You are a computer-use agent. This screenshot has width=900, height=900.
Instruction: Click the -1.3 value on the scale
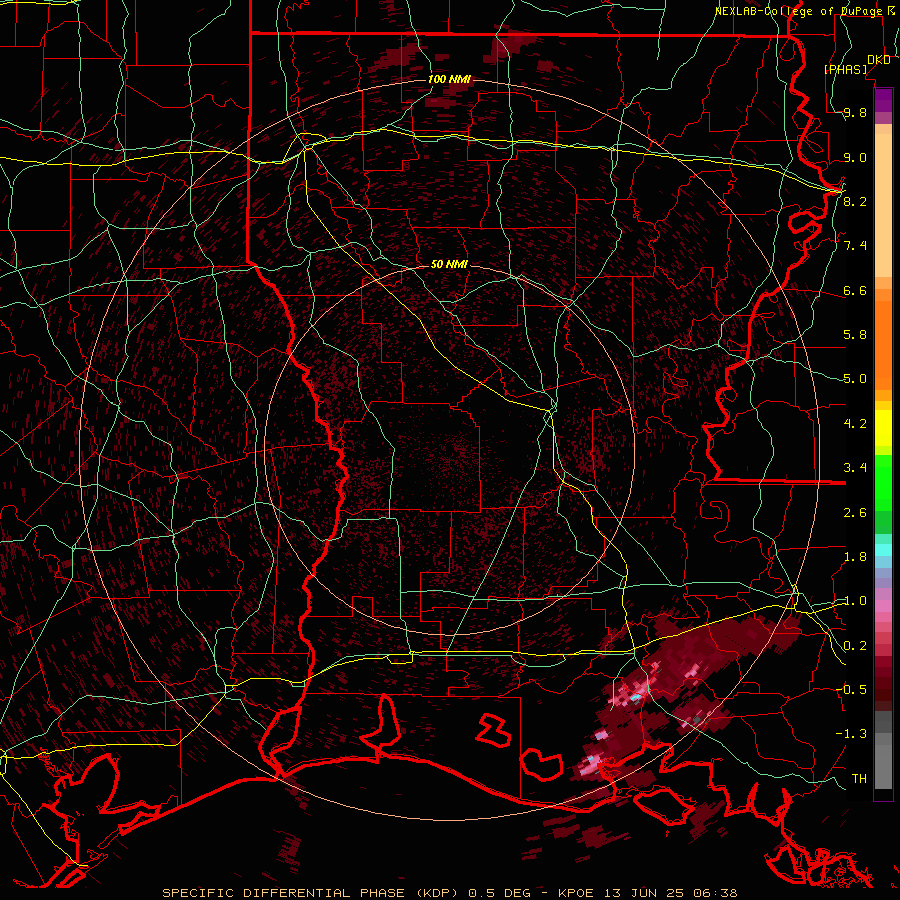pos(851,734)
